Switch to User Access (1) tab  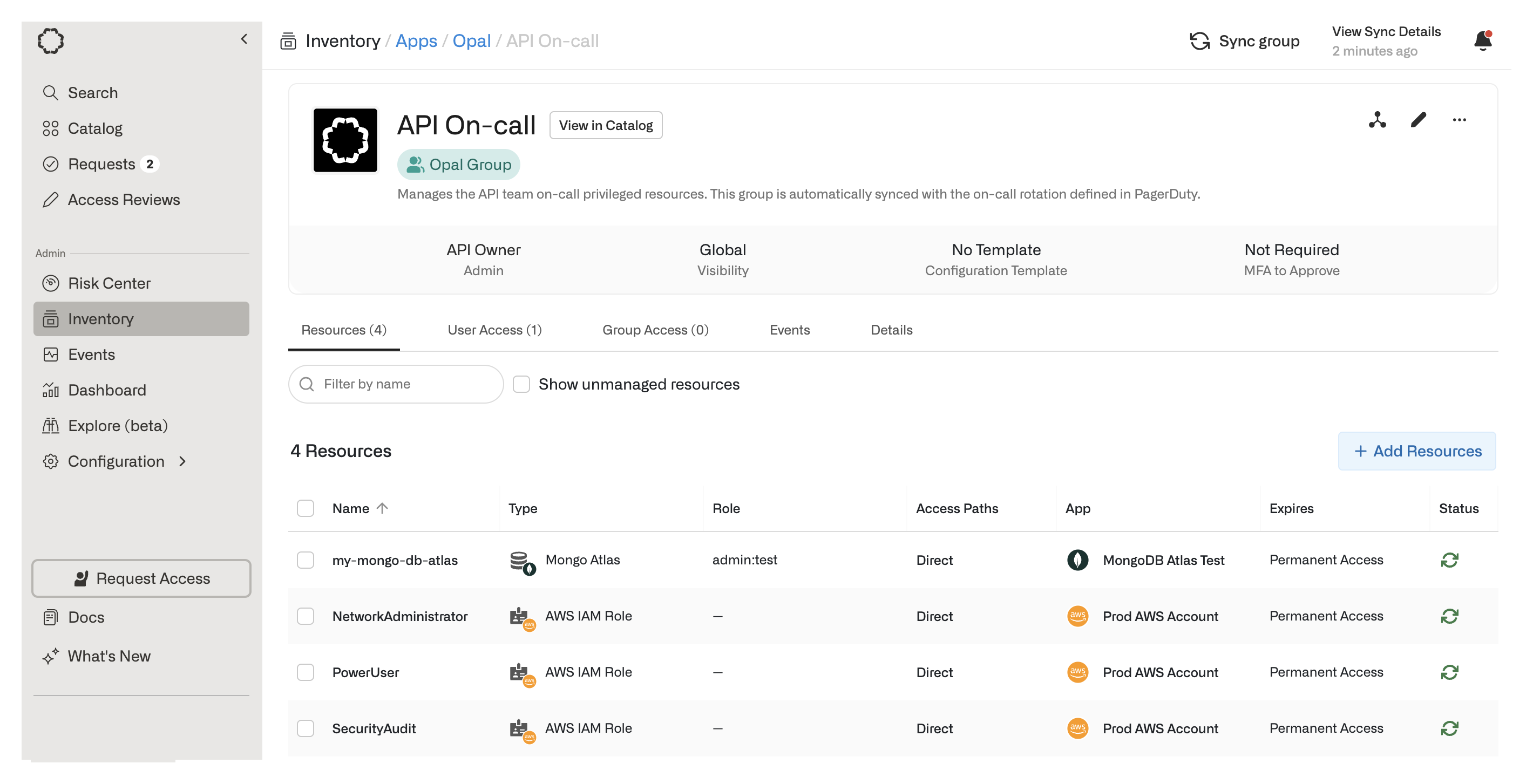pos(494,330)
